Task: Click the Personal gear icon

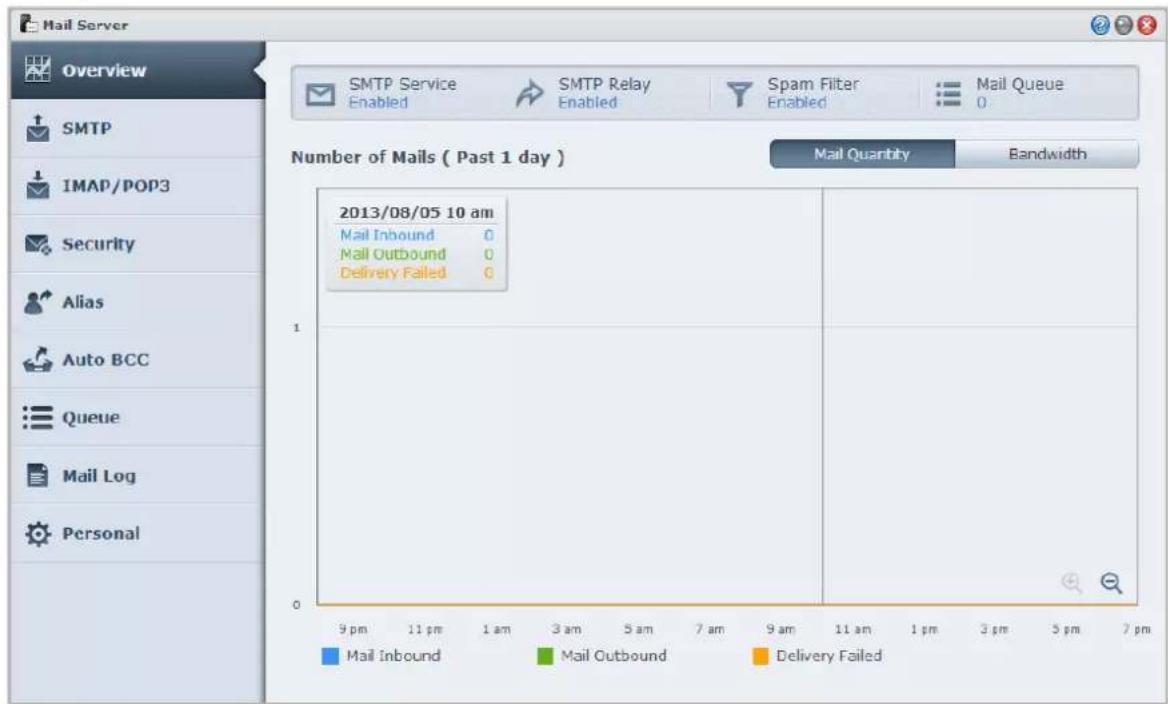Action: click(x=37, y=533)
